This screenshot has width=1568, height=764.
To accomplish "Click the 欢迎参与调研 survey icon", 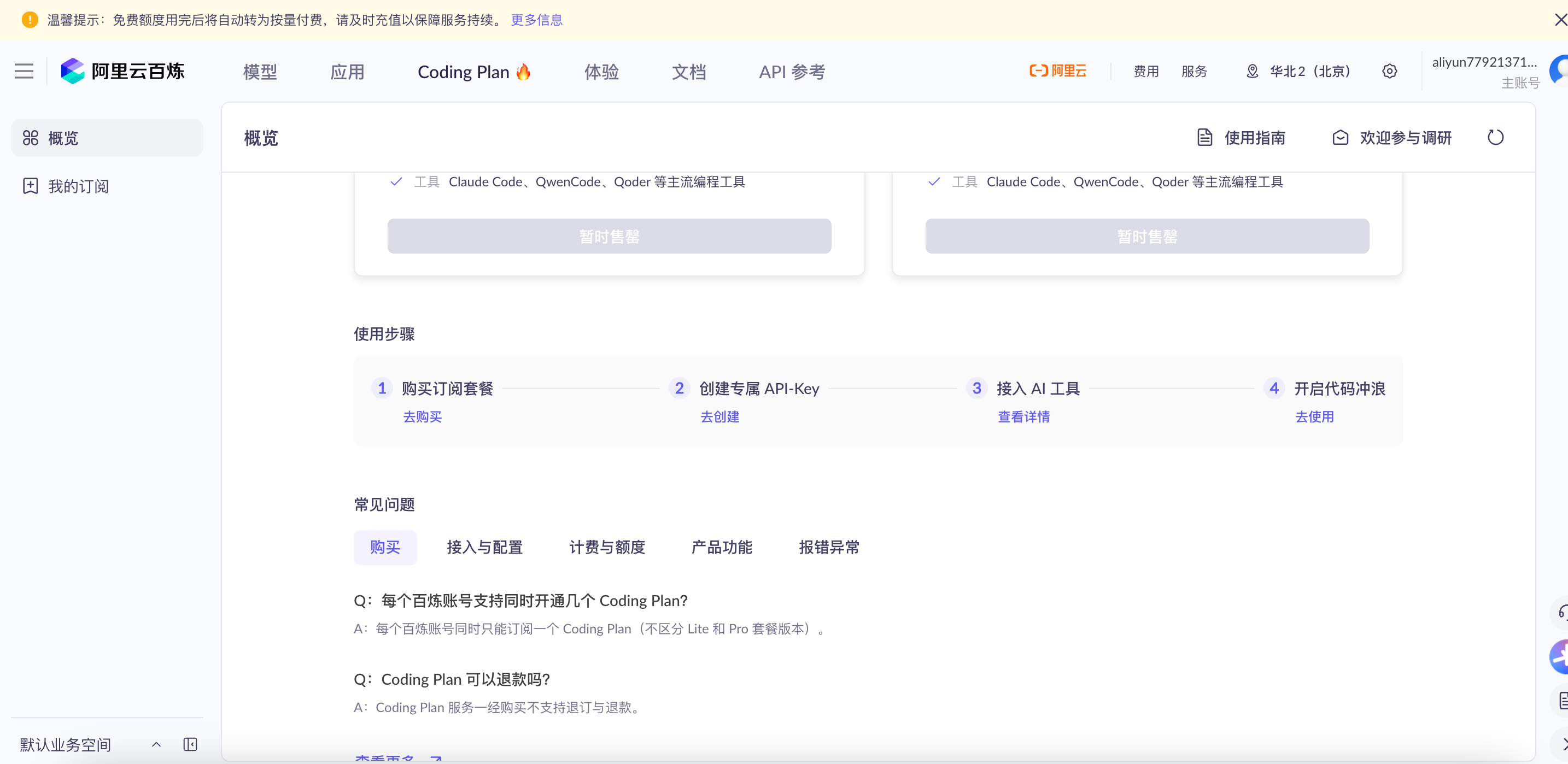I will coord(1339,138).
